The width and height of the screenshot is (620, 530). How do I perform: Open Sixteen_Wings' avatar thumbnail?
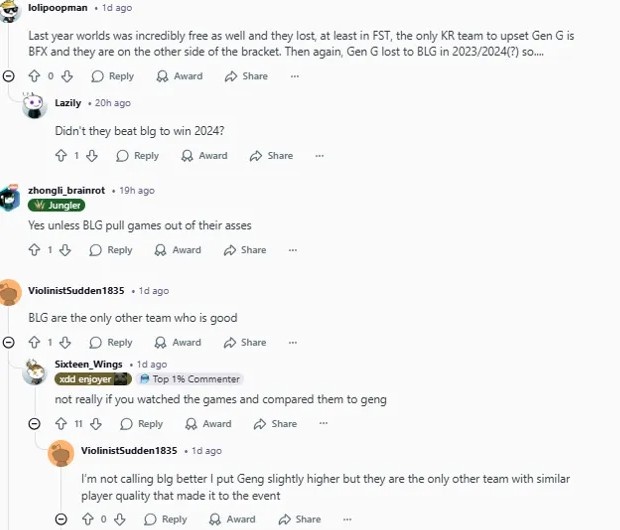point(34,373)
